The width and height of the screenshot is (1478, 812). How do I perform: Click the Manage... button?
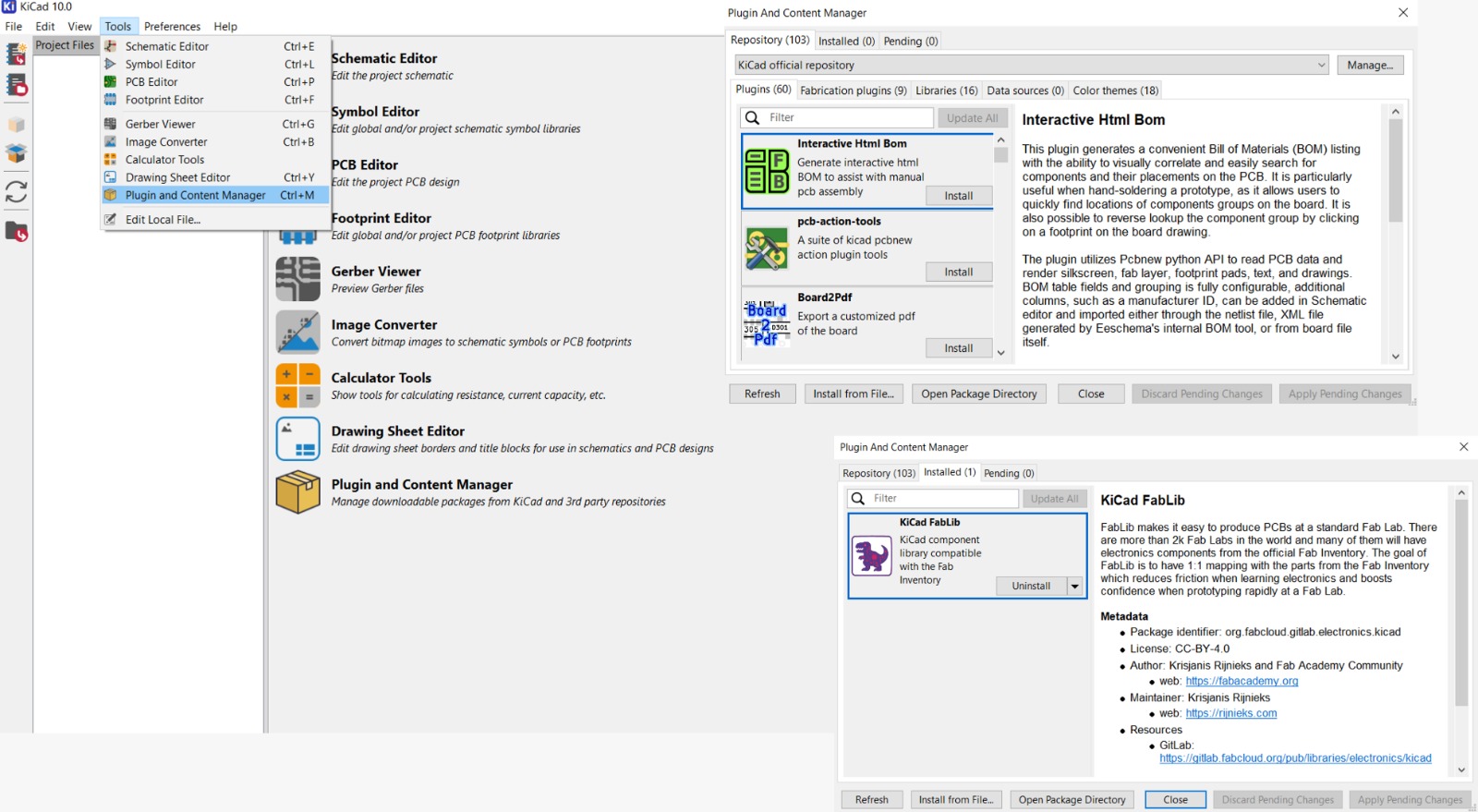click(x=1370, y=65)
